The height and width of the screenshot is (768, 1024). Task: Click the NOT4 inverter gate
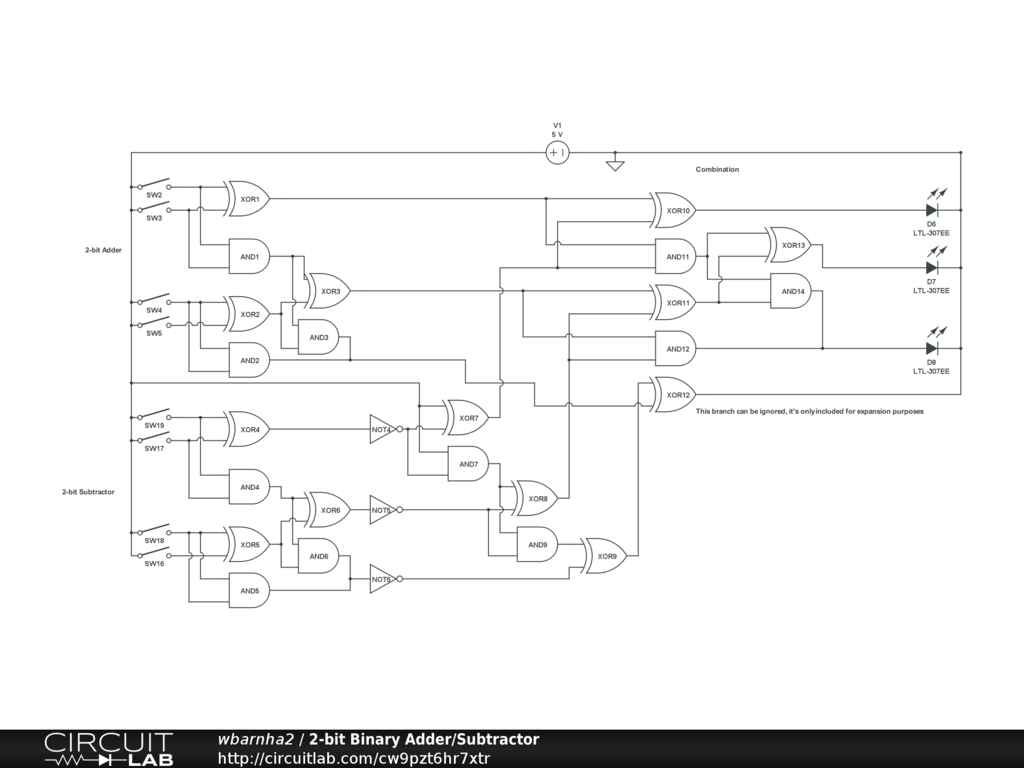pos(383,429)
